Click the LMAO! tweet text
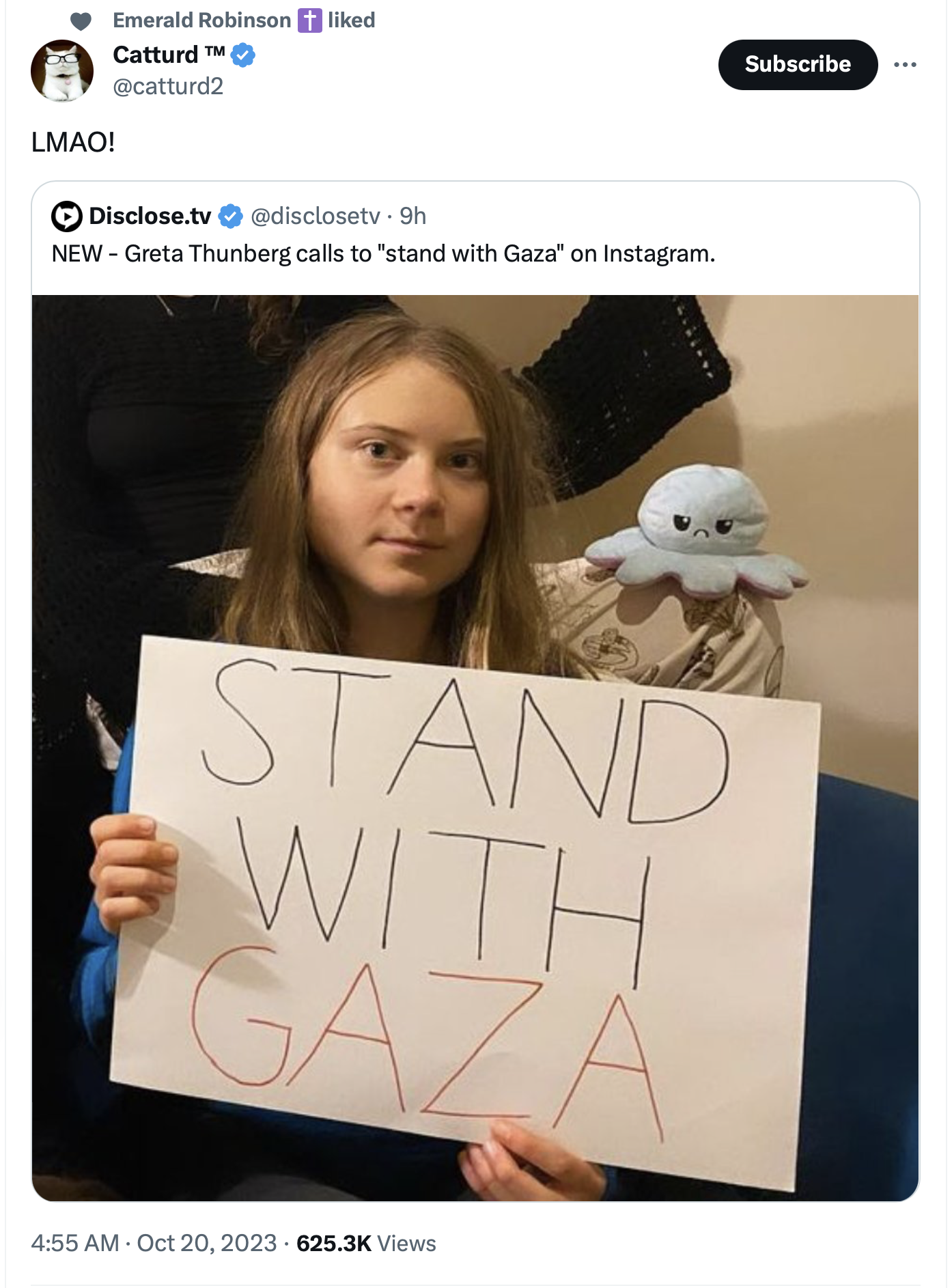The height and width of the screenshot is (1288, 952). click(x=73, y=142)
